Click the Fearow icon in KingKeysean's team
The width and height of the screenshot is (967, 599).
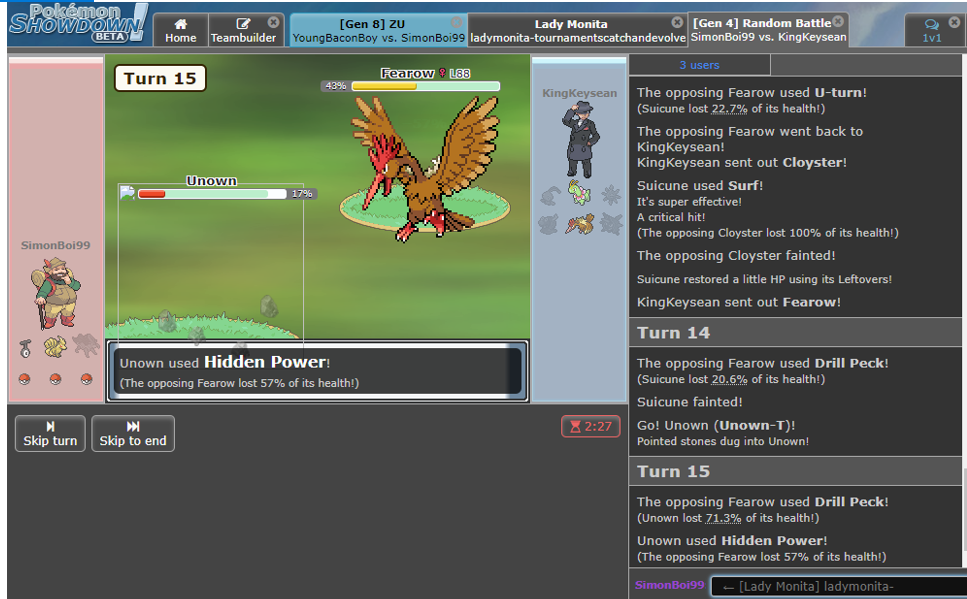[580, 223]
